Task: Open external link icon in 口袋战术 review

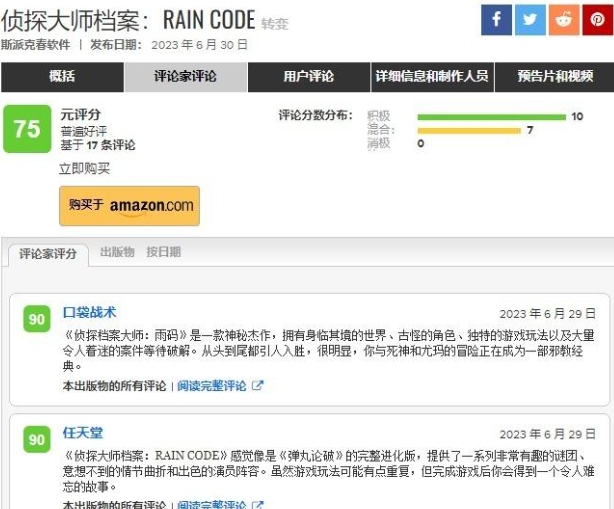Action: coord(258,386)
